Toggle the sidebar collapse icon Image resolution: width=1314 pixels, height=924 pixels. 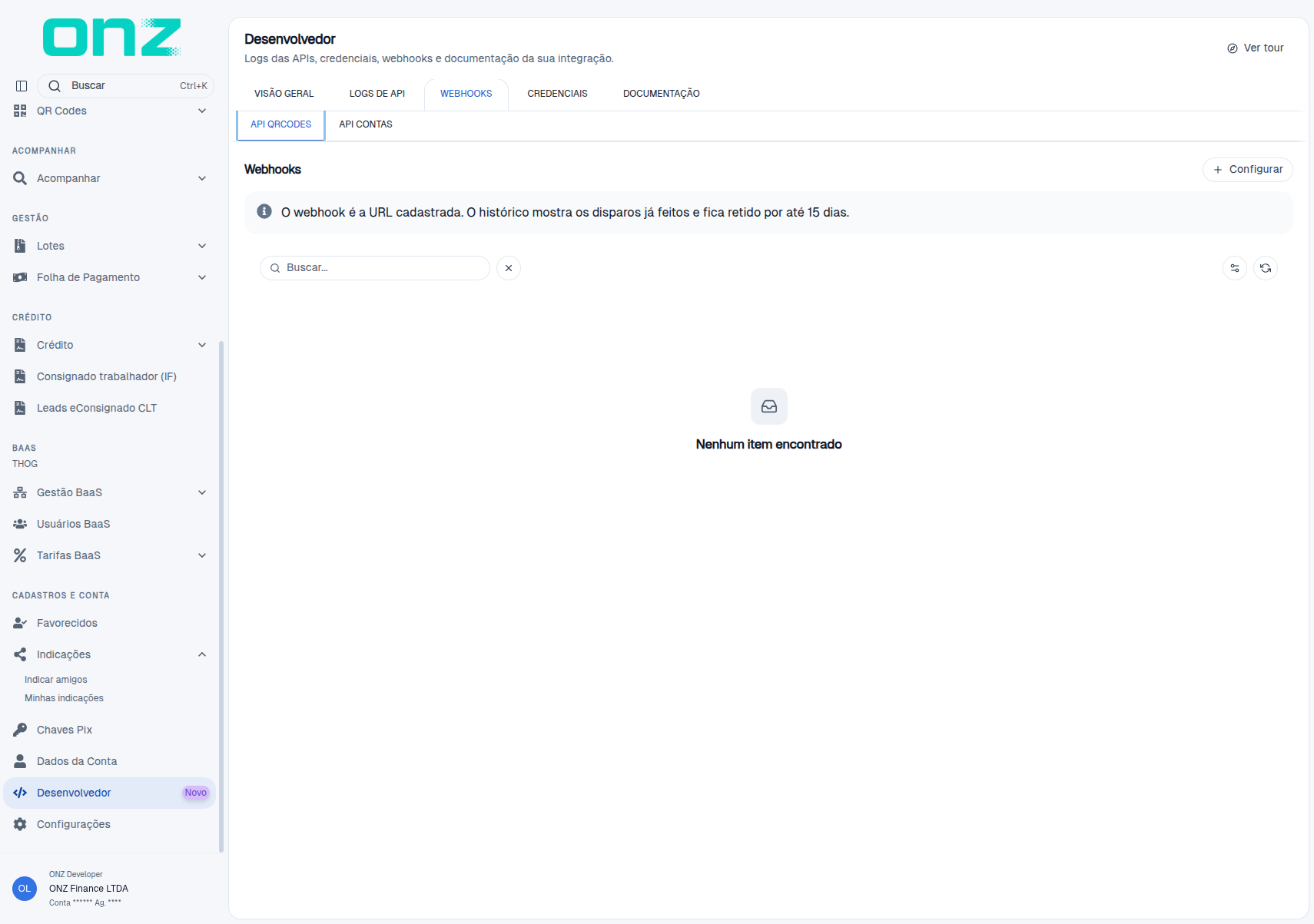click(22, 86)
